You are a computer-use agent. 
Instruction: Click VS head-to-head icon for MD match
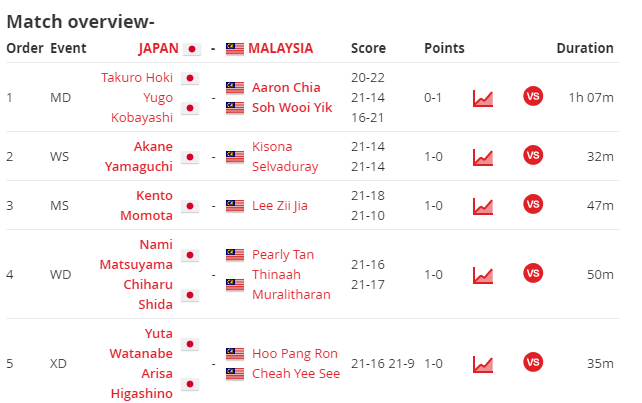click(533, 96)
